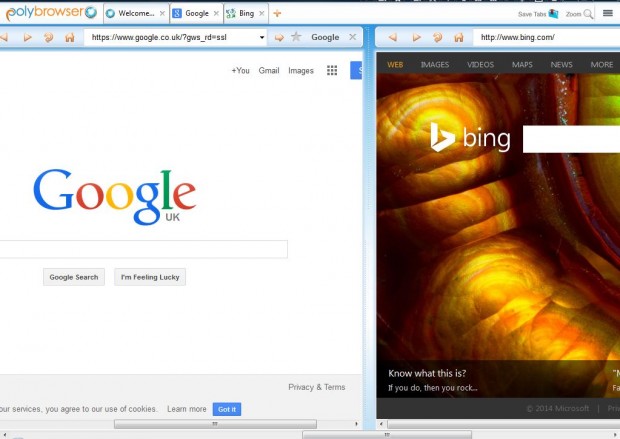Go home in Google pane
The width and height of the screenshot is (620, 439).
70,37
